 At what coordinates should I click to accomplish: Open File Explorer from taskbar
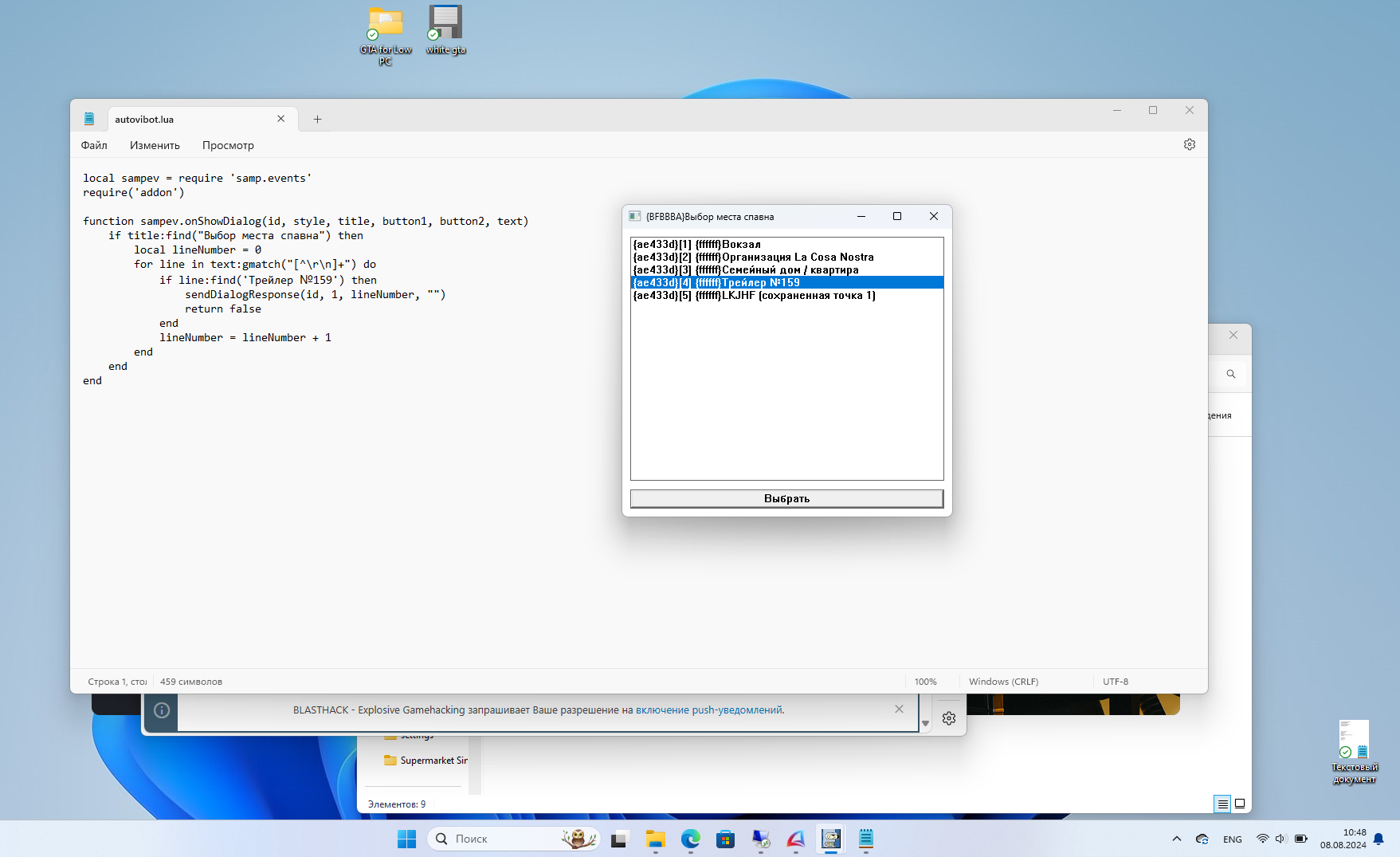click(x=655, y=839)
